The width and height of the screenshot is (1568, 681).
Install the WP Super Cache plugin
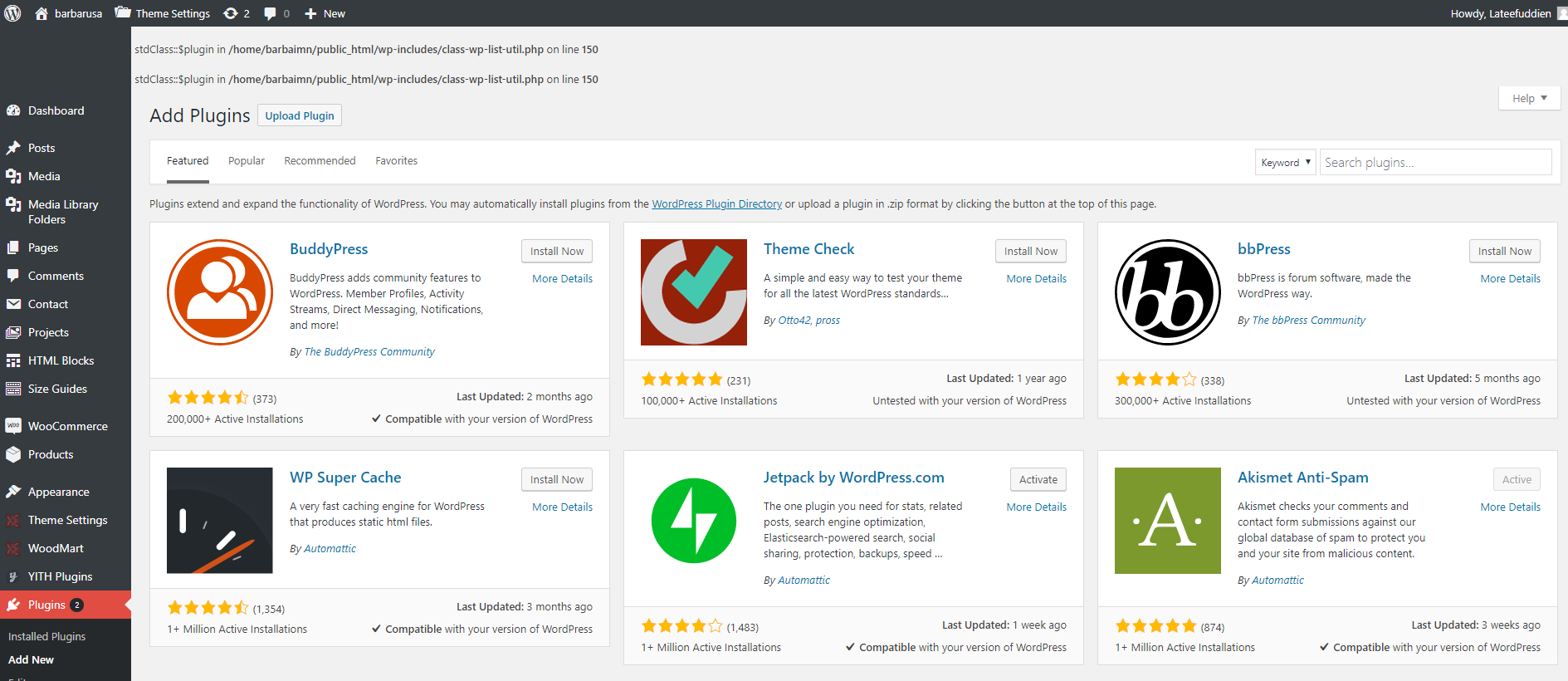pos(557,479)
